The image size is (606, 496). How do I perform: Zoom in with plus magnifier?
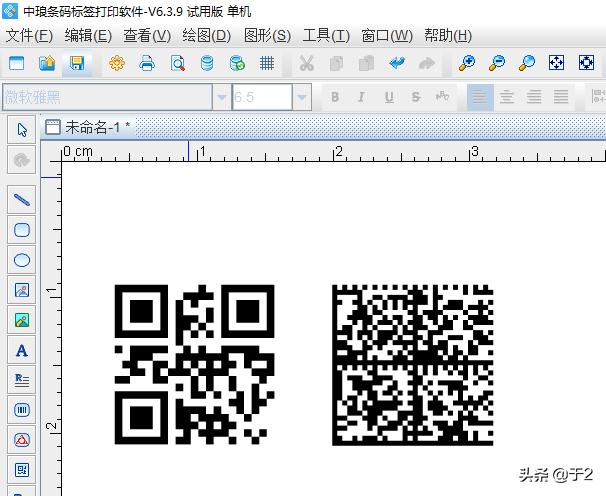467,63
